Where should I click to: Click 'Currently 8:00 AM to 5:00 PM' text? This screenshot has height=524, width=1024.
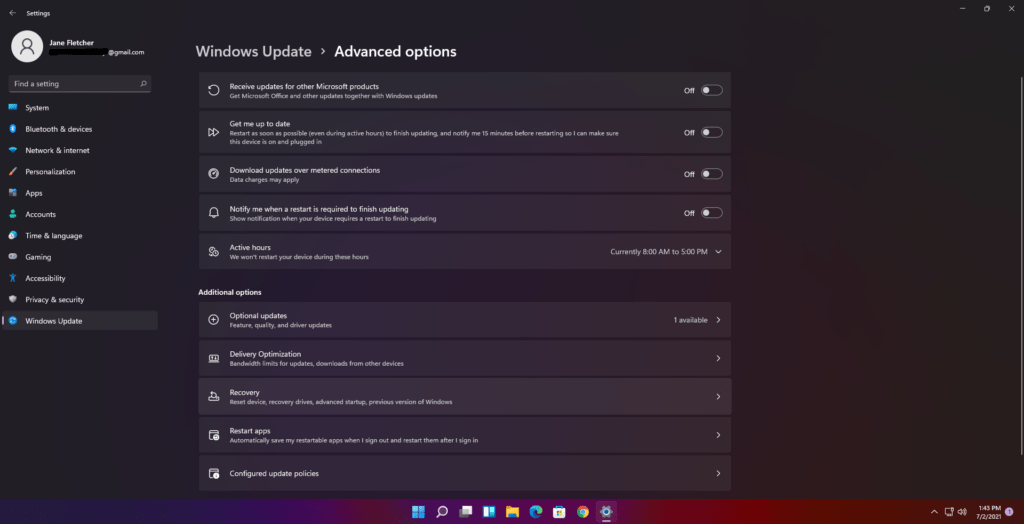pos(659,252)
